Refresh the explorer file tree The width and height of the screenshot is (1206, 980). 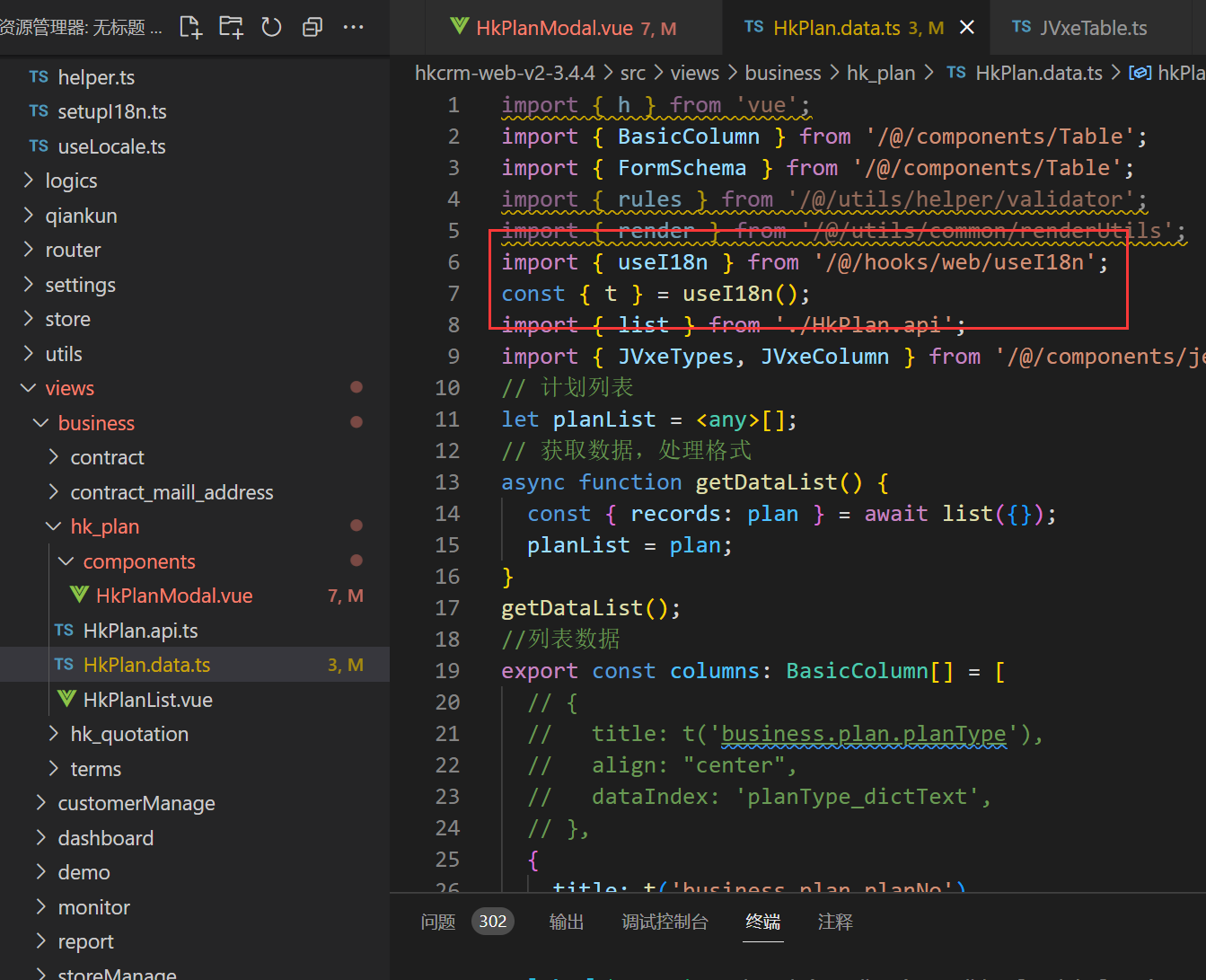(x=271, y=27)
